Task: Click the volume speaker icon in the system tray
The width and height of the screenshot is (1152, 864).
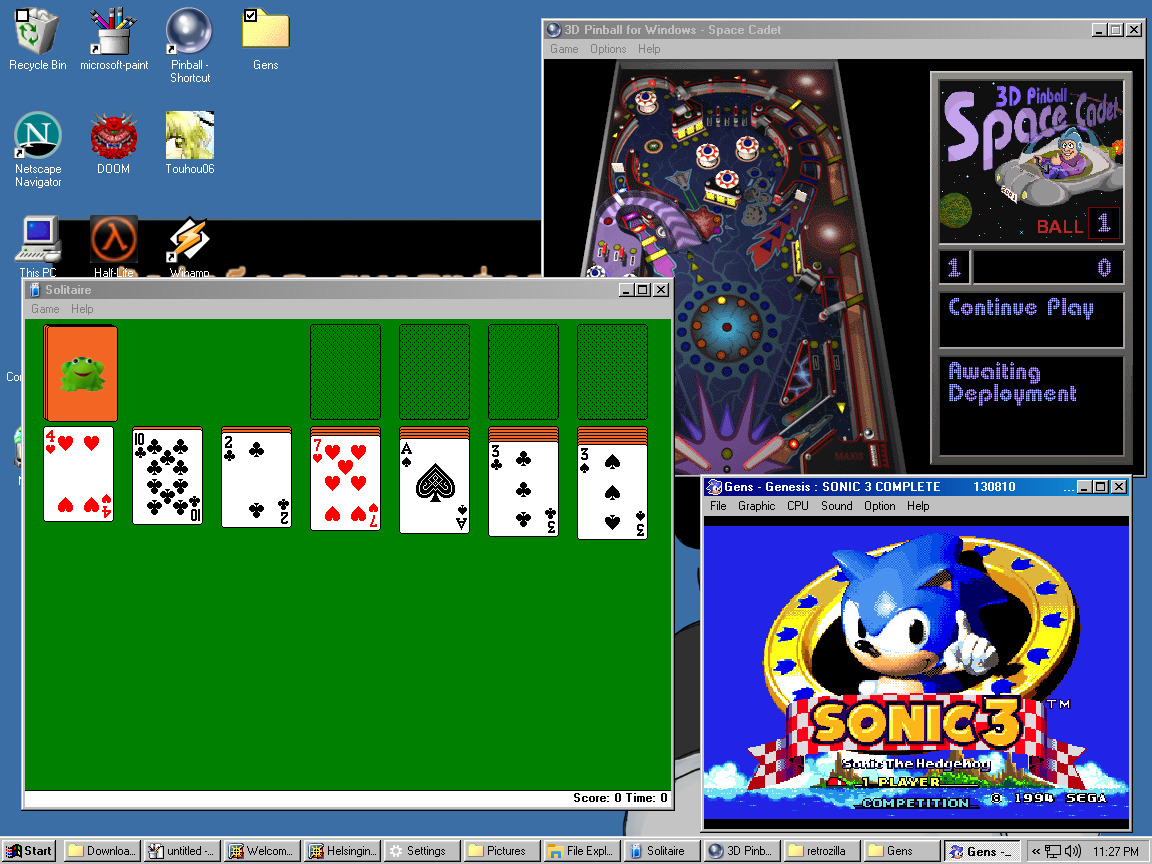Action: pyautogui.click(x=1073, y=851)
